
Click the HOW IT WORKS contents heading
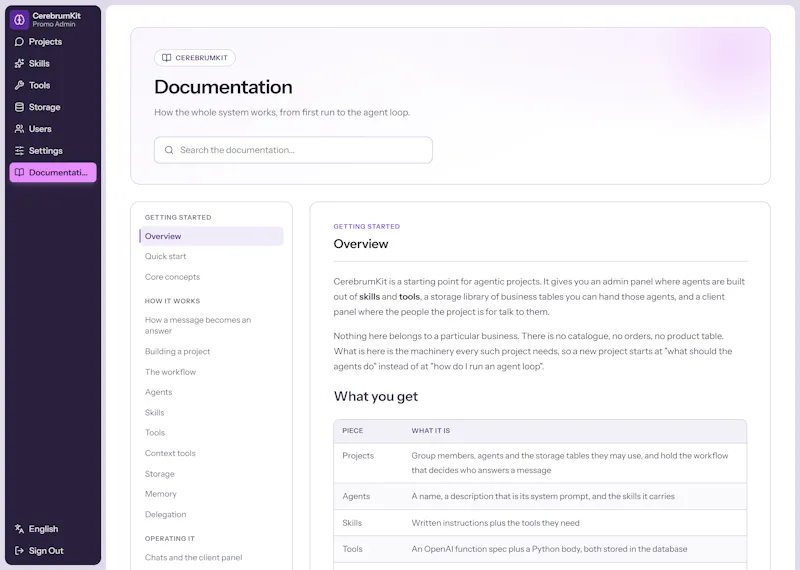pos(172,301)
